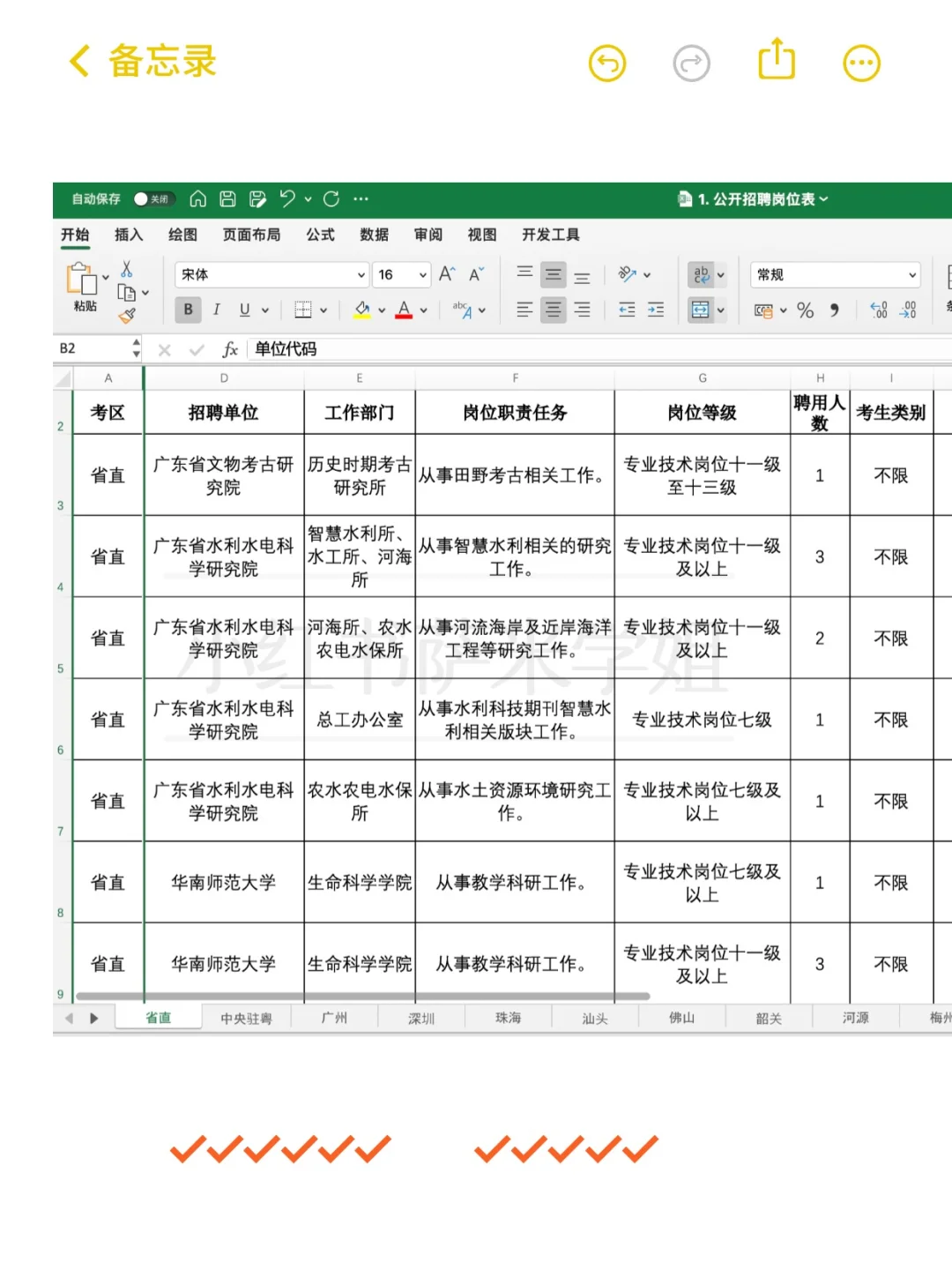The width and height of the screenshot is (952, 1270).
Task: Switch to the 插入 ribbon tab
Action: (129, 235)
